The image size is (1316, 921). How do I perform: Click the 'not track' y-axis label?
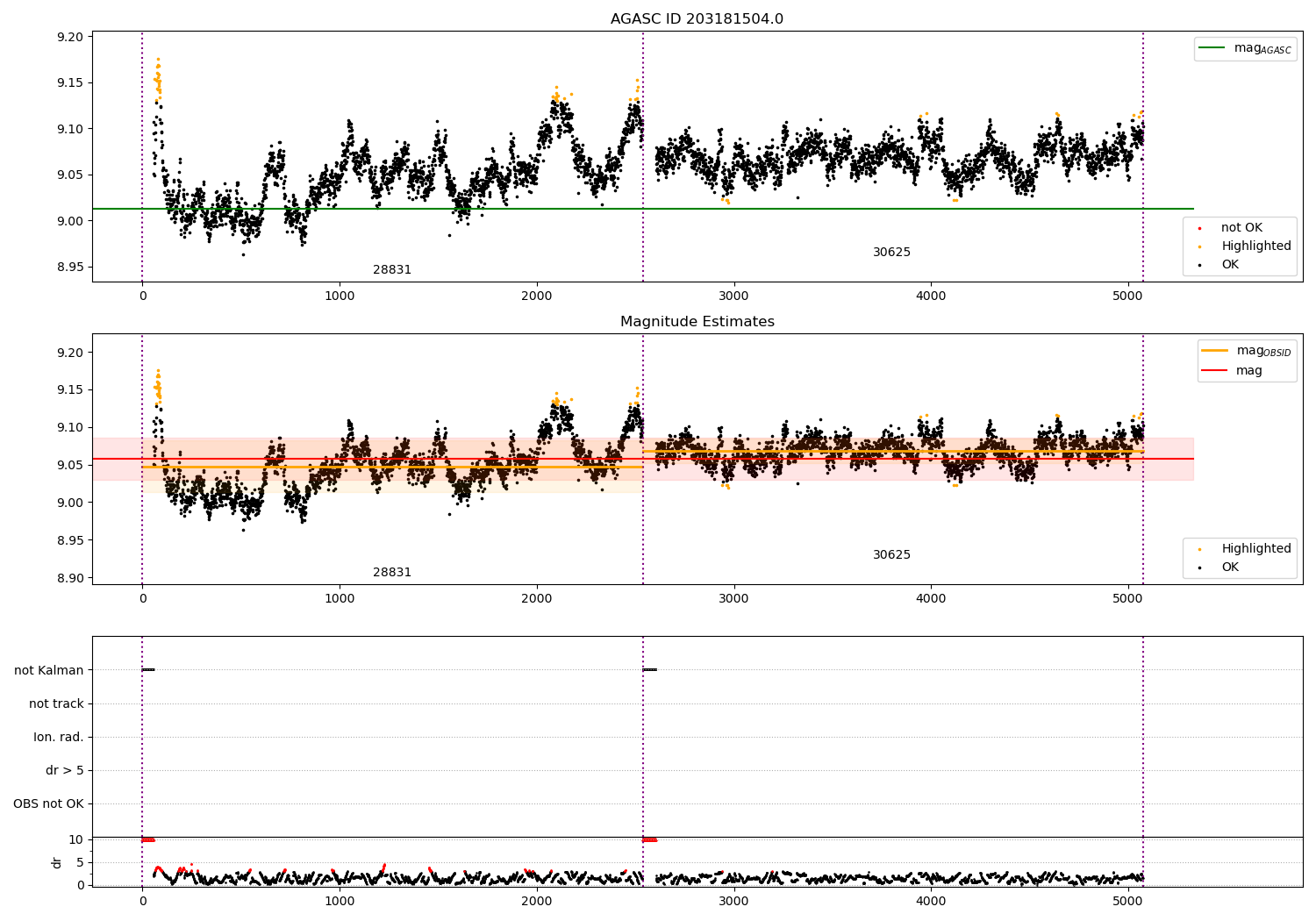tap(56, 703)
